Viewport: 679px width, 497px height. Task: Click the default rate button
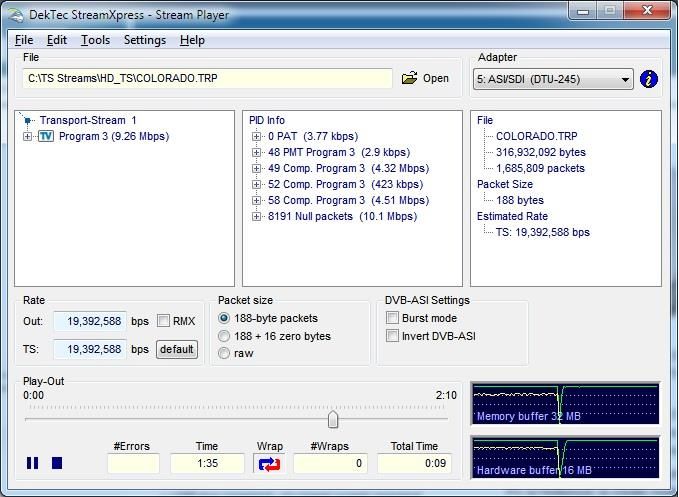coord(177,349)
